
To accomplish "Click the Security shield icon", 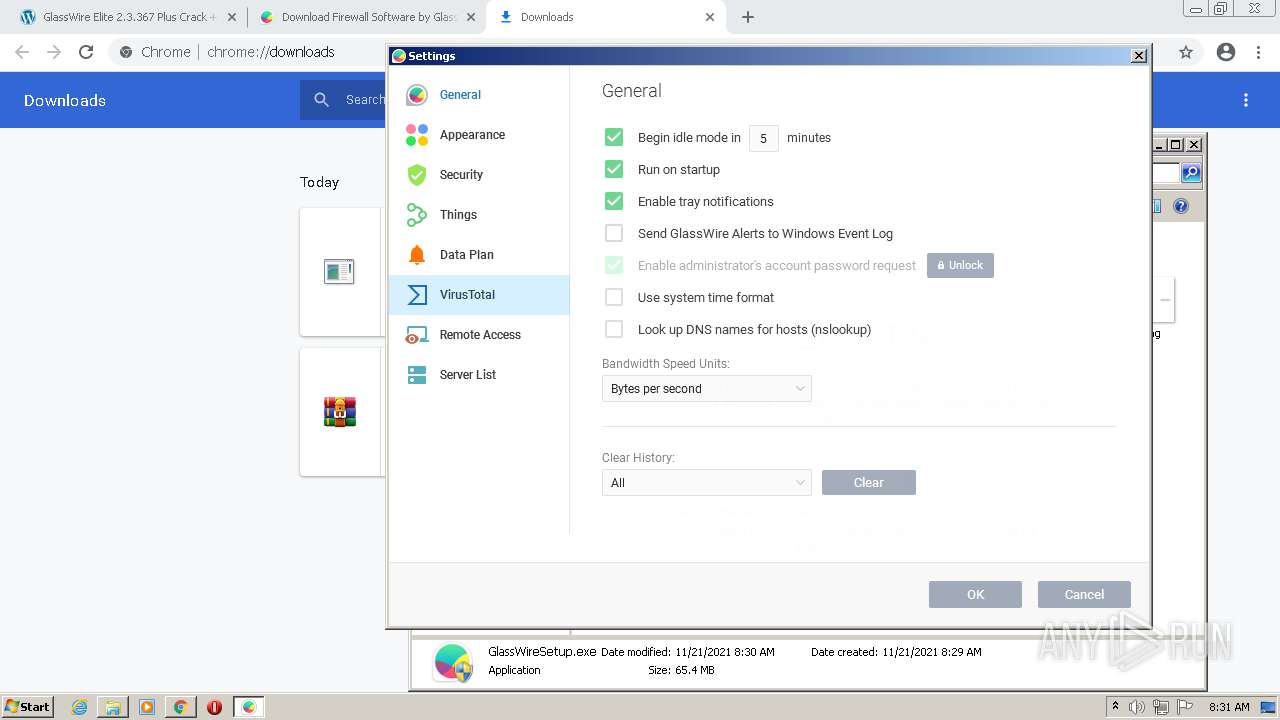I will (417, 175).
